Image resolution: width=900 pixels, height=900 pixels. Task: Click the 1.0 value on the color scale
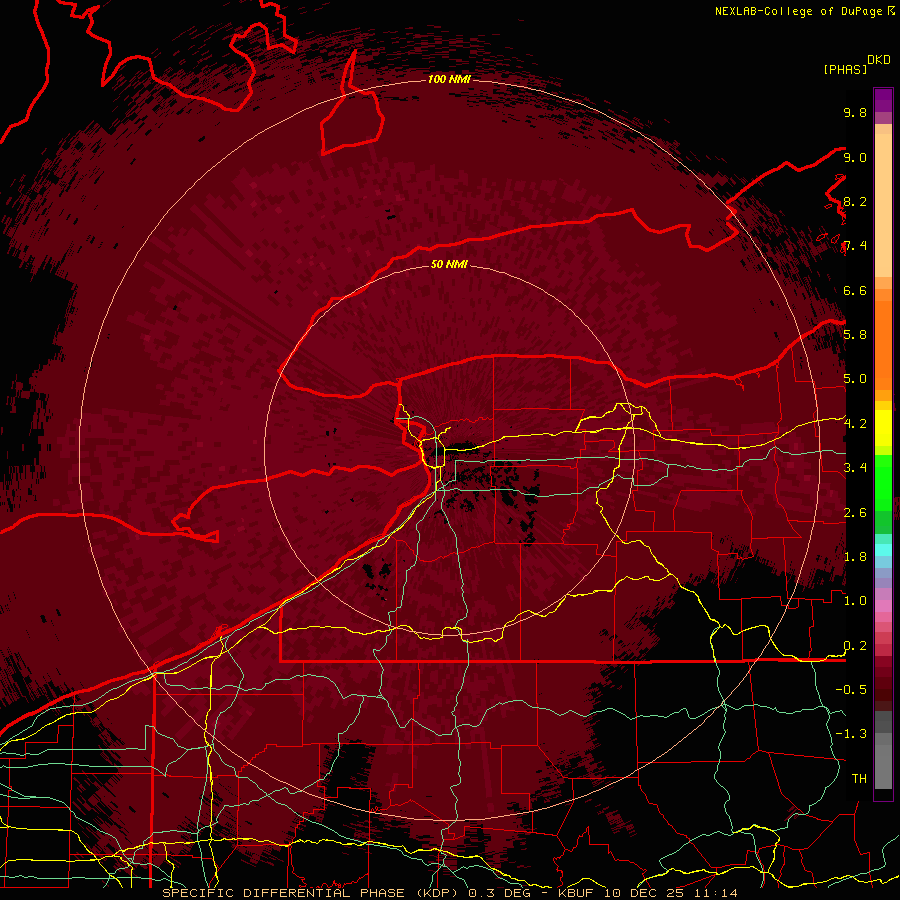(855, 601)
